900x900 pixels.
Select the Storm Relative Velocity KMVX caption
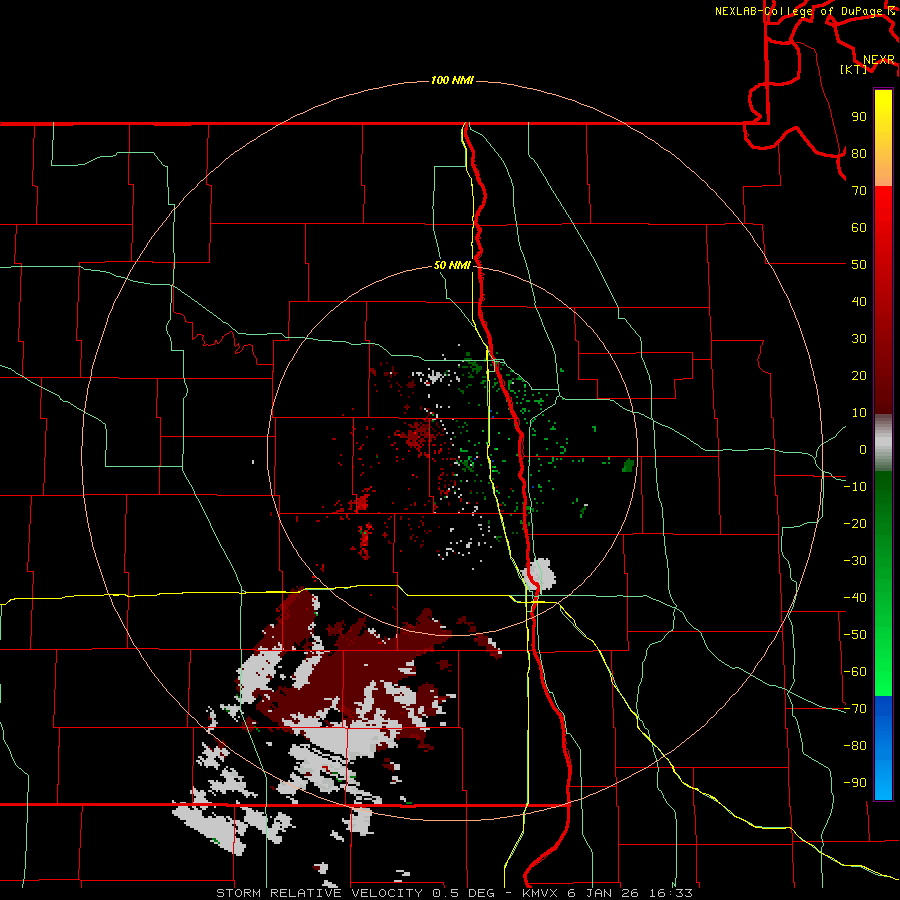tap(454, 893)
